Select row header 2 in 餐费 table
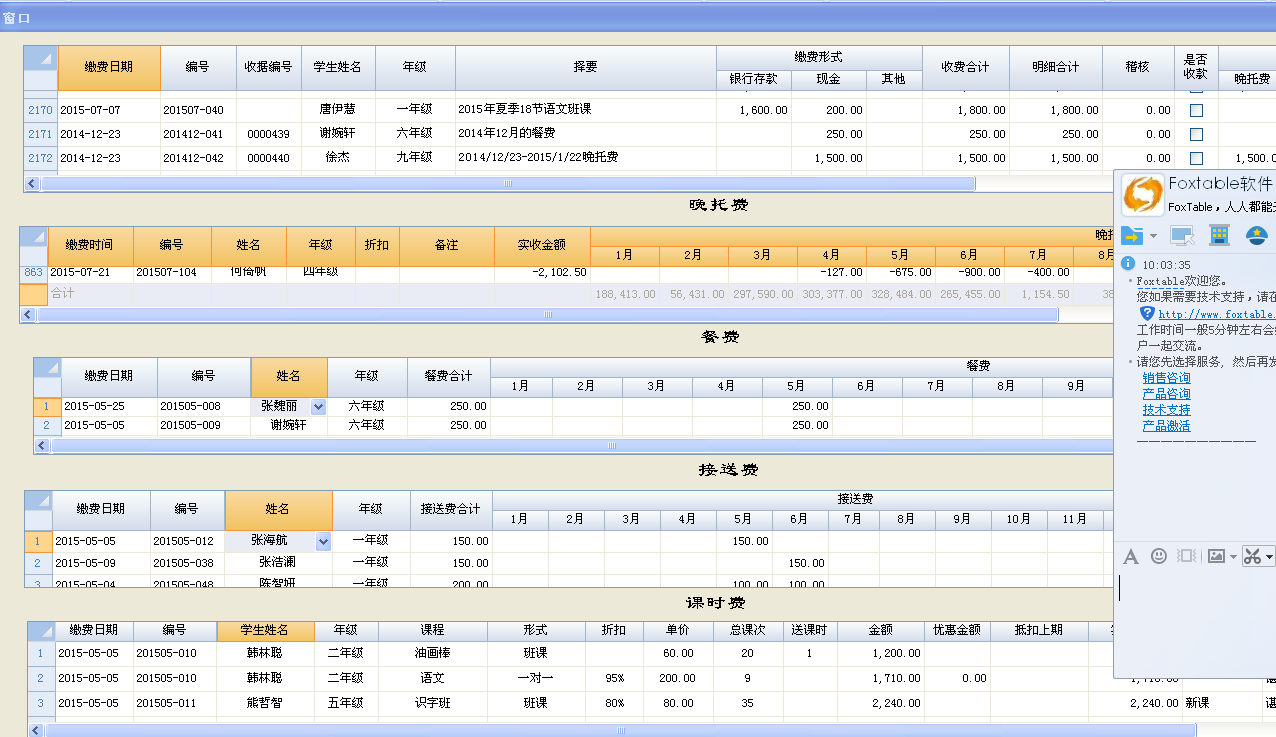The width and height of the screenshot is (1276, 737). (47, 425)
